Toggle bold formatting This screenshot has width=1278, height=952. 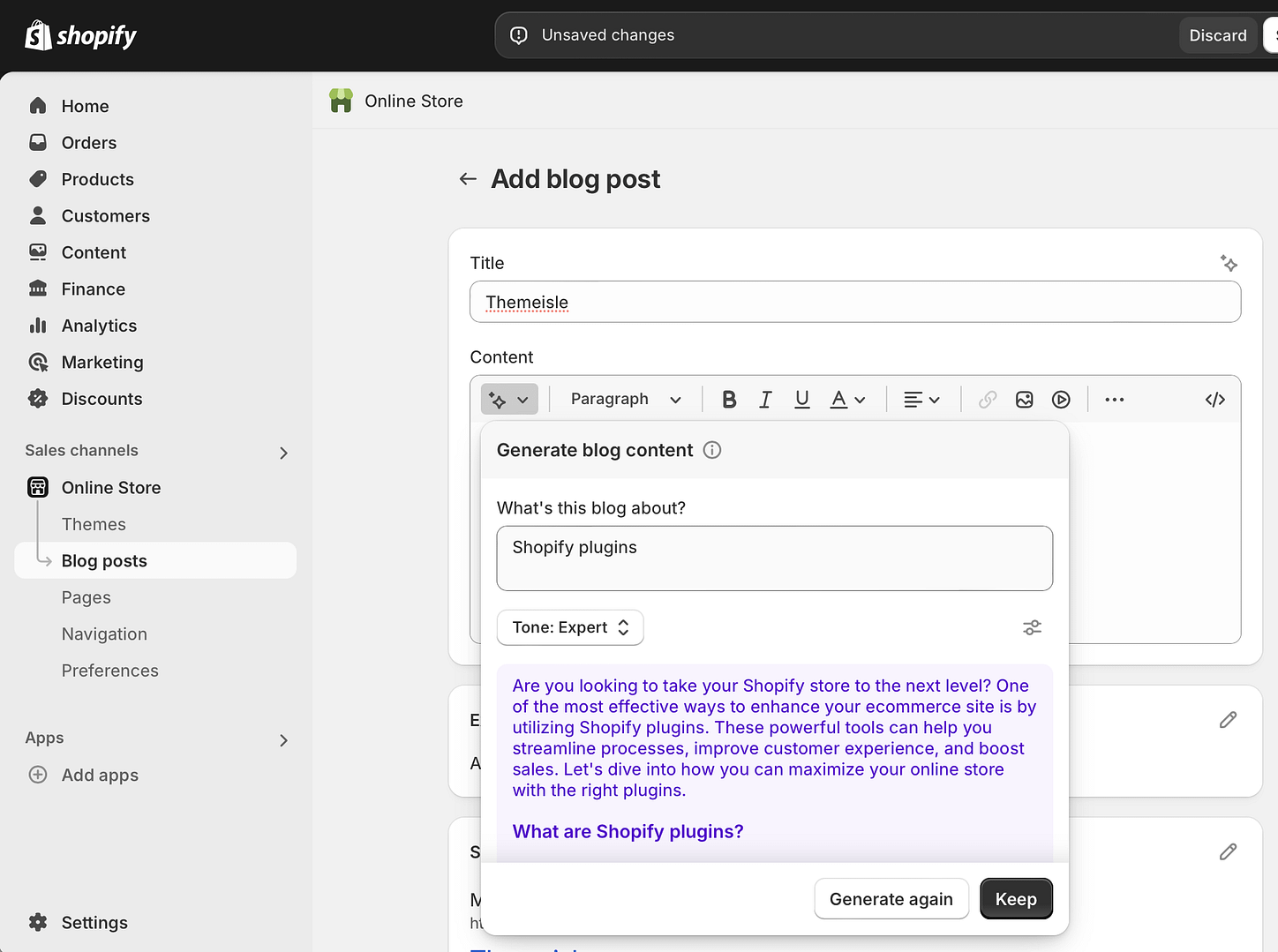(729, 400)
